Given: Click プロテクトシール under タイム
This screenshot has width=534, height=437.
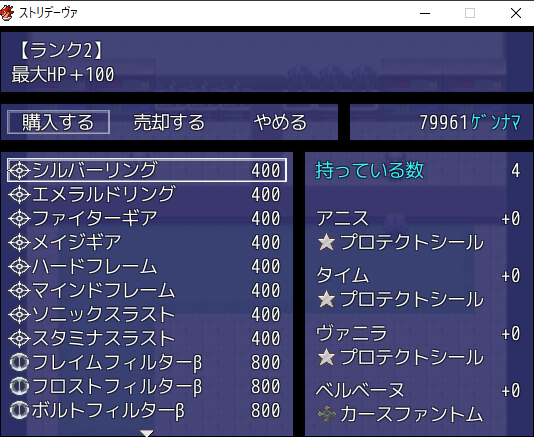Looking at the screenshot, I should pos(412,299).
